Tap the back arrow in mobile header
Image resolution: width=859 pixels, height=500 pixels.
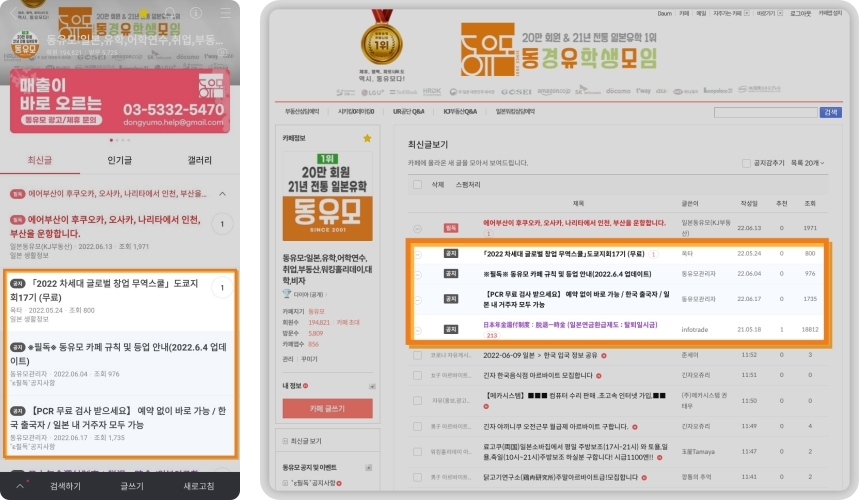coord(14,14)
